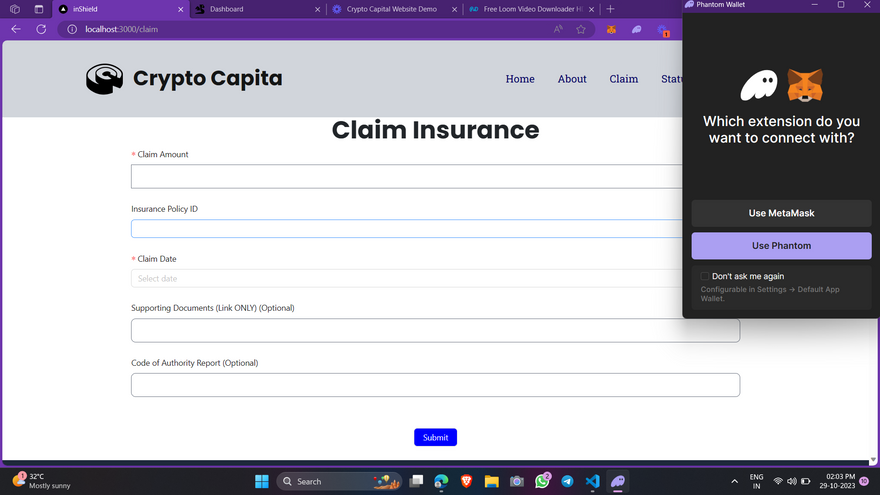Open WhatsApp from the taskbar
This screenshot has height=495, width=880.
[542, 481]
